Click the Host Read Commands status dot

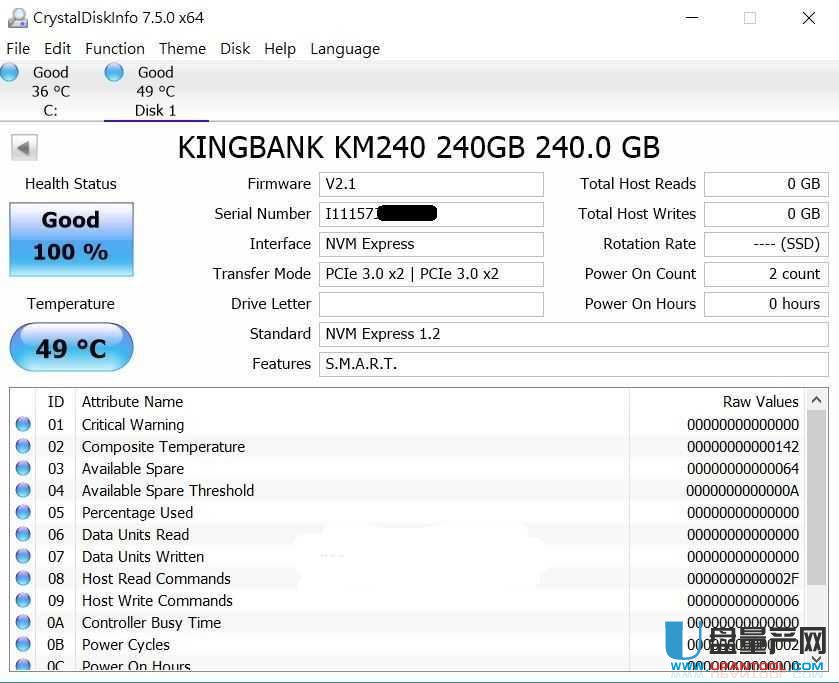pyautogui.click(x=23, y=578)
